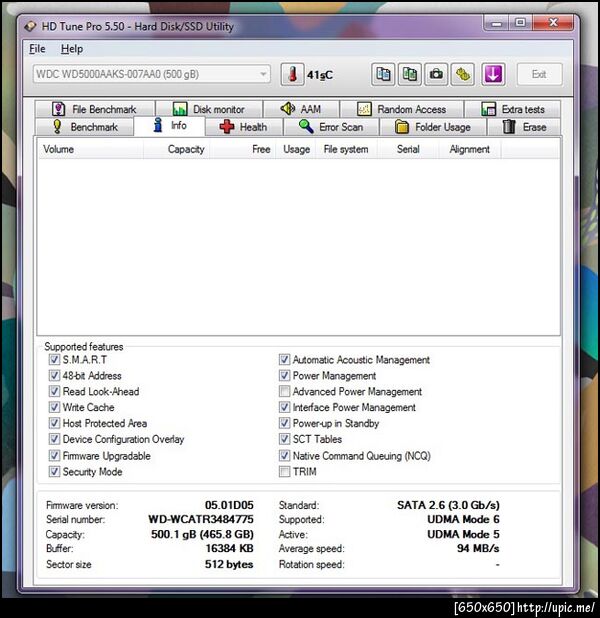Click the Usage column header
Viewport: 600px width, 618px height.
296,149
